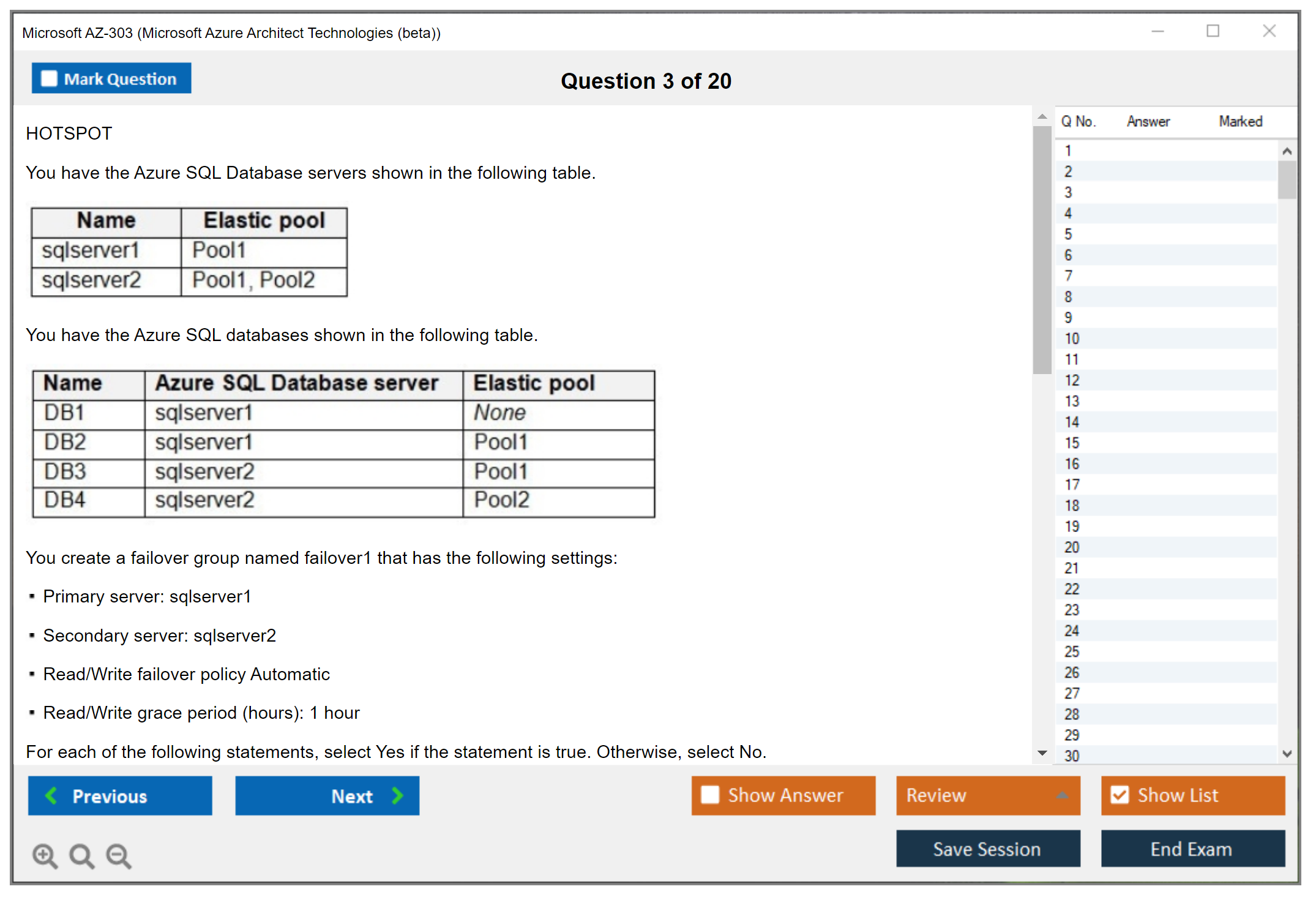Viewport: 1316px width, 900px height.
Task: Minimize the exam window
Action: (x=1157, y=31)
